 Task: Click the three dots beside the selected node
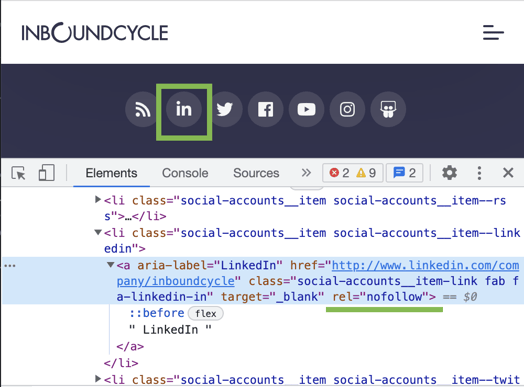coord(10,266)
